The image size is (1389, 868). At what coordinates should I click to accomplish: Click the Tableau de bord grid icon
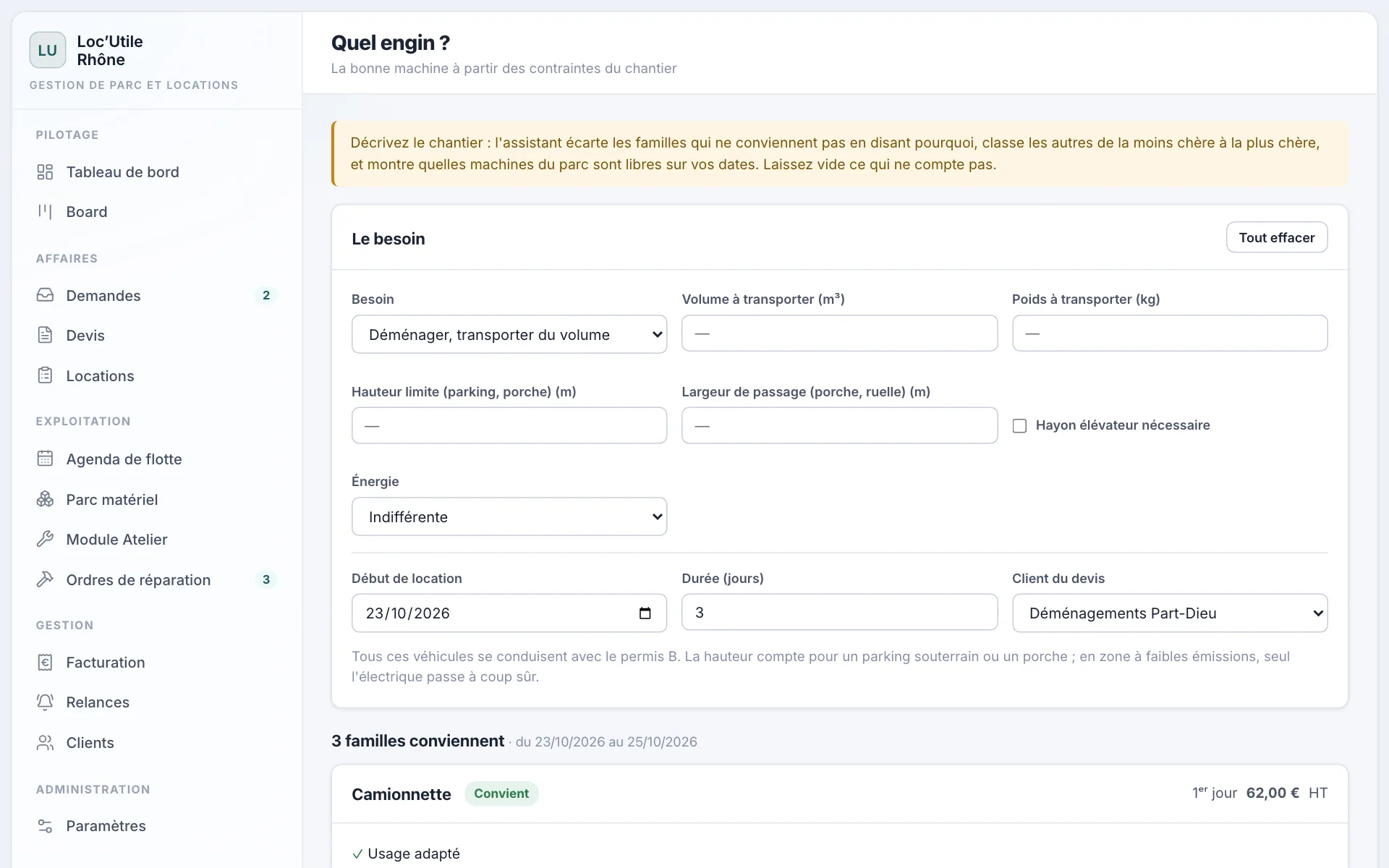click(45, 172)
